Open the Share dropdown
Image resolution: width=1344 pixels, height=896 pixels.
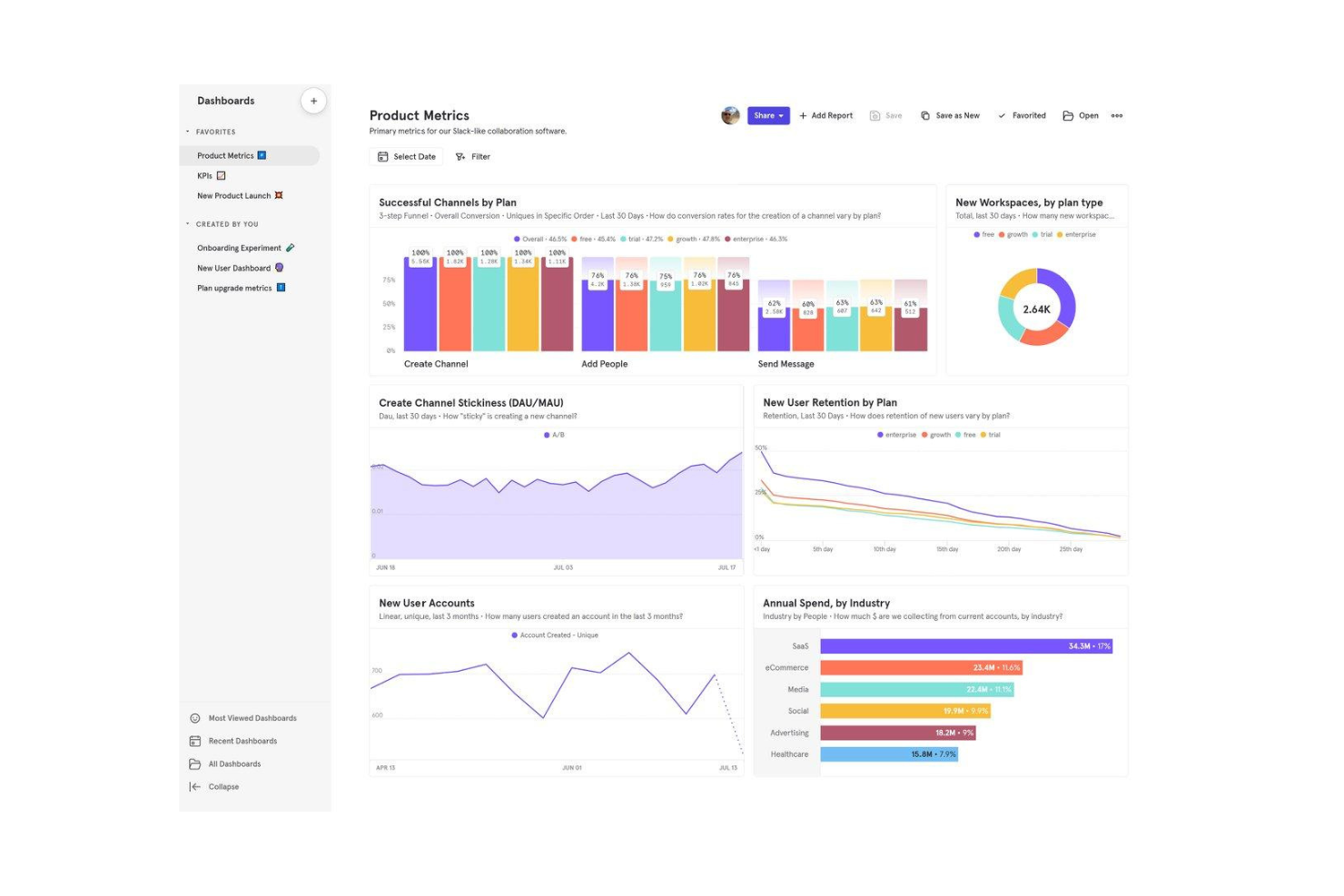[x=768, y=115]
